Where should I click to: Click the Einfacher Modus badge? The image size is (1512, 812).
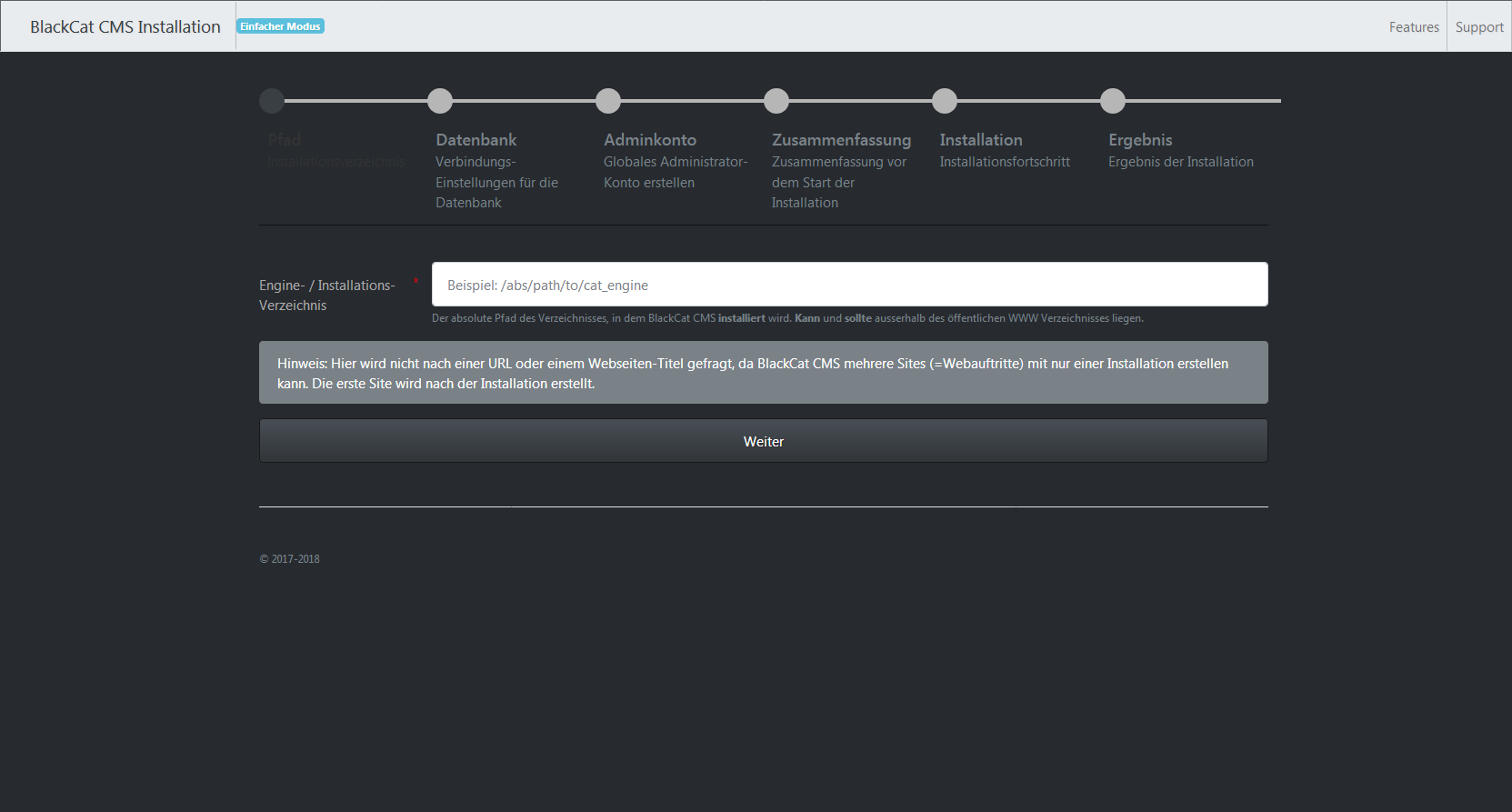280,26
